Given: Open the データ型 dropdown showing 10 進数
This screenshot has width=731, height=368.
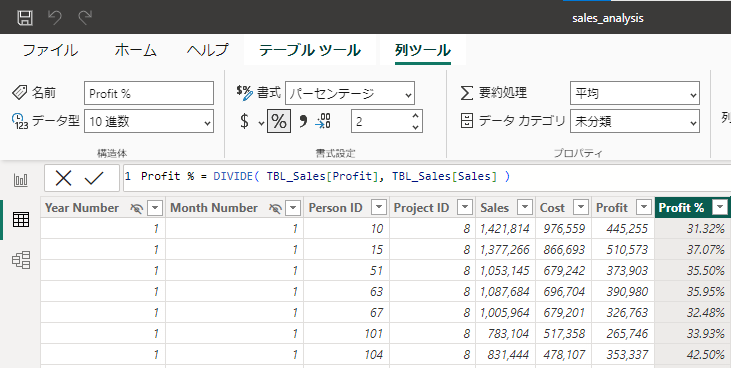Looking at the screenshot, I should click(149, 121).
